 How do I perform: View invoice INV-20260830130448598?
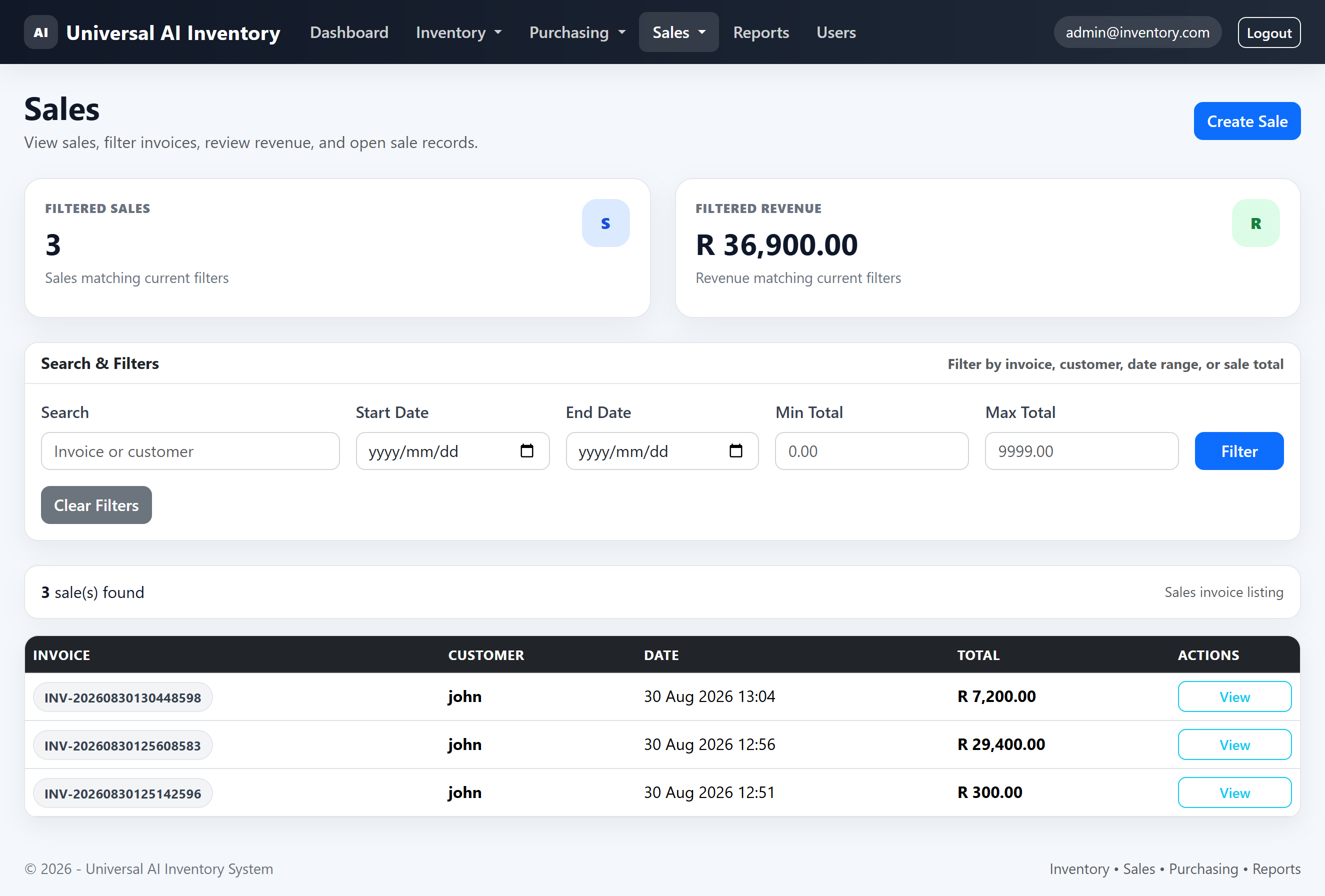1234,696
